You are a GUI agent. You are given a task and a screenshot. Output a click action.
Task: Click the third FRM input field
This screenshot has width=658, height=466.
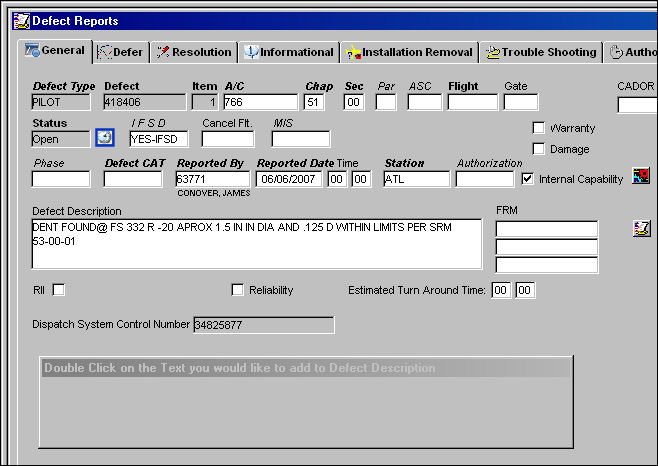click(547, 265)
